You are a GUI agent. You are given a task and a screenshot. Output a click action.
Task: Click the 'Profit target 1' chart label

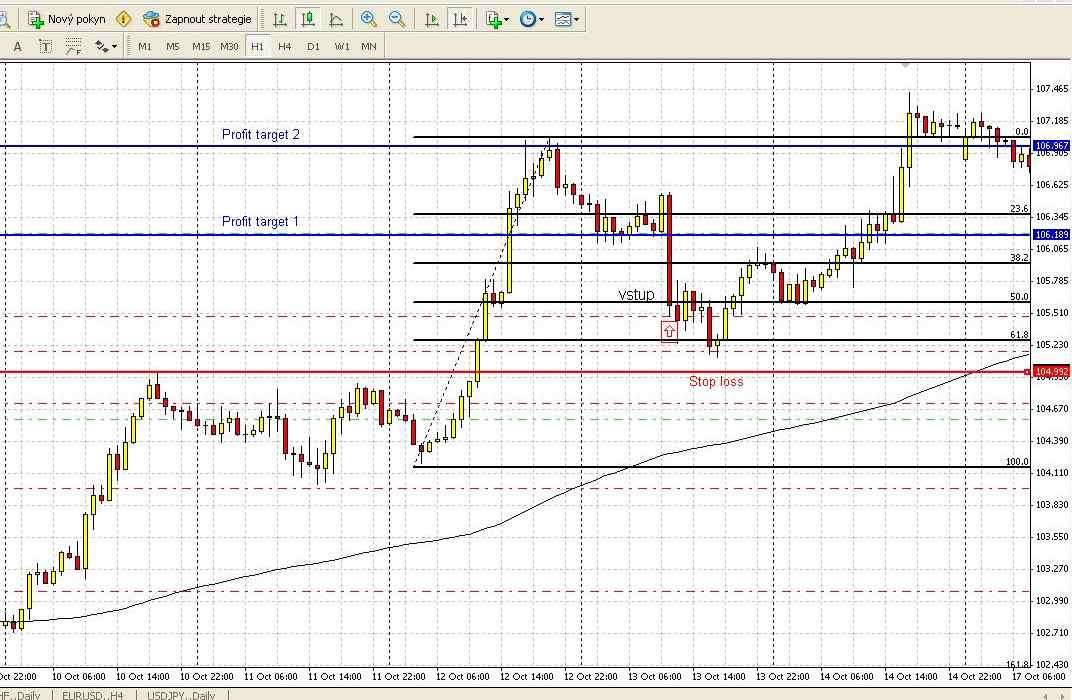(x=260, y=221)
